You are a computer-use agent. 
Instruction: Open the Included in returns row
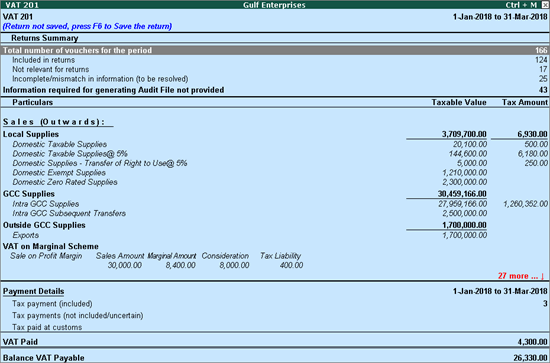pyautogui.click(x=275, y=60)
